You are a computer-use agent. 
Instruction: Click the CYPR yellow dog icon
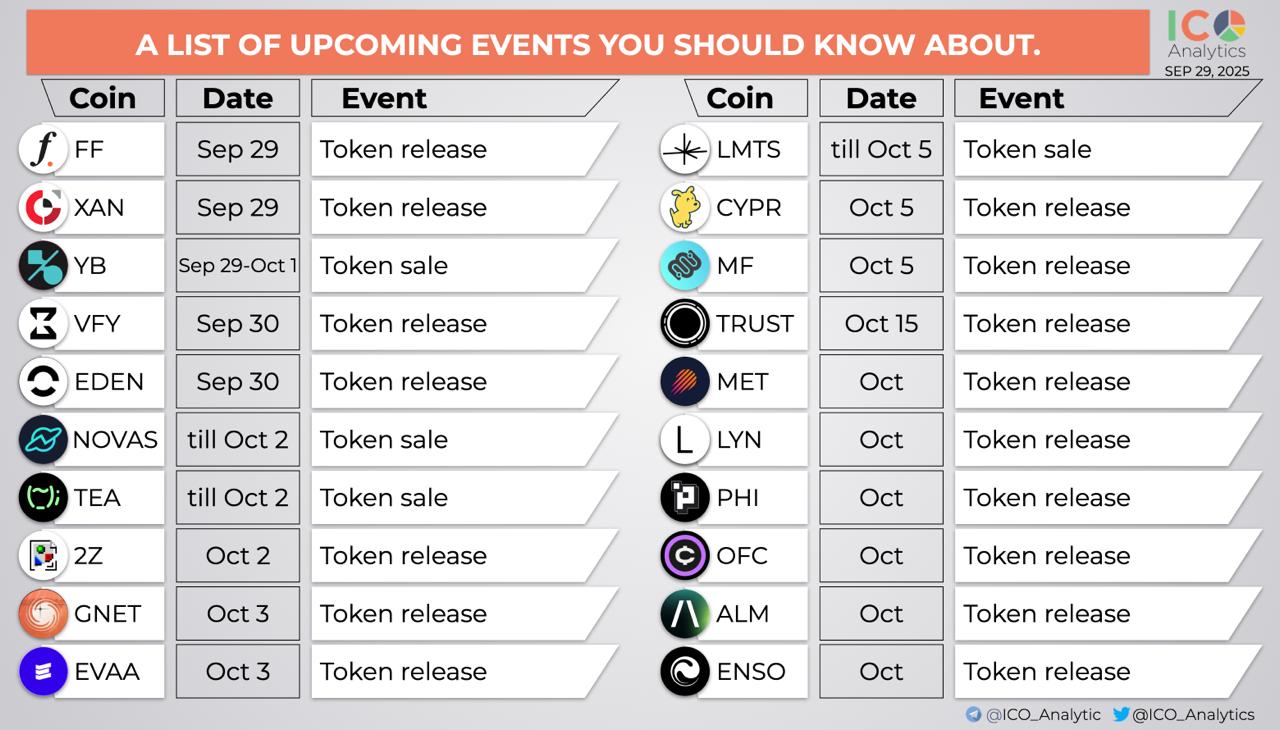pos(685,207)
